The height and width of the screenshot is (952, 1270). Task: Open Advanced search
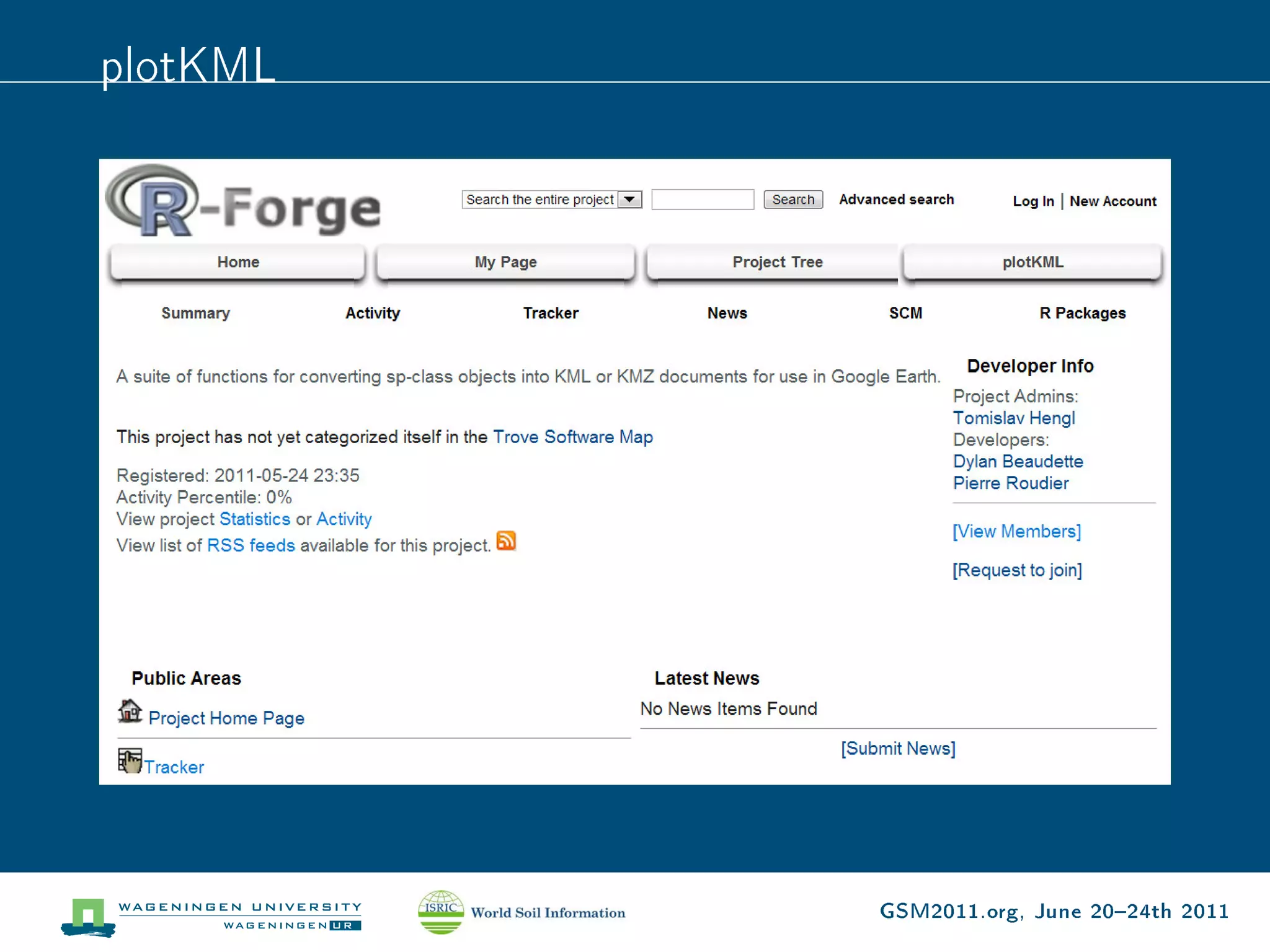[896, 200]
